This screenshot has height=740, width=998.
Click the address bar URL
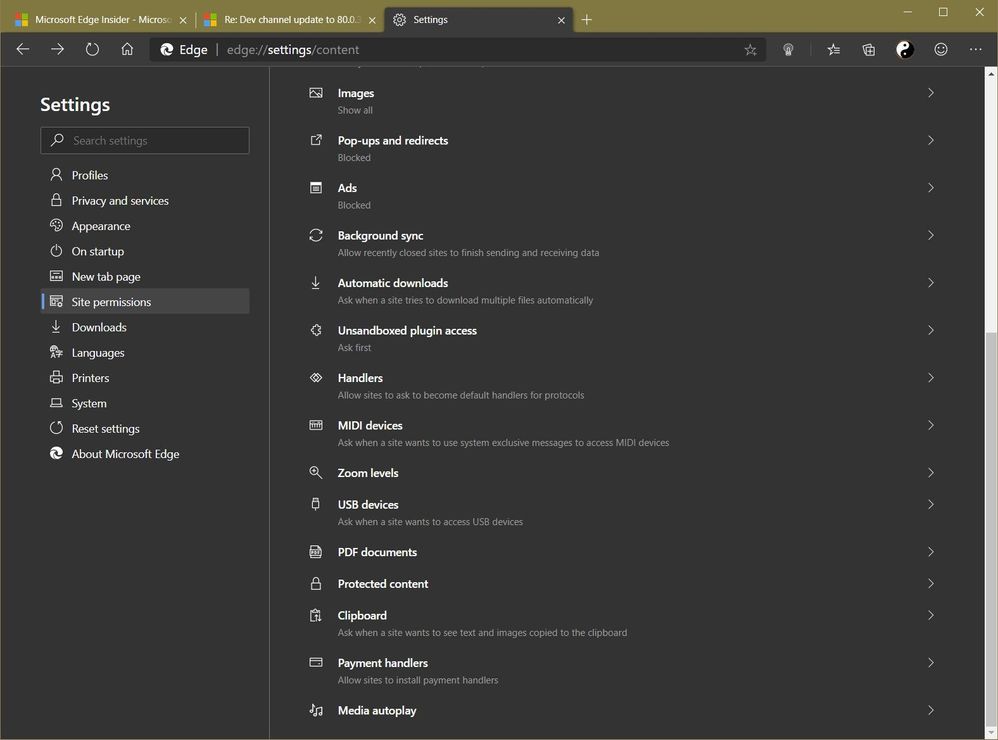coord(293,50)
